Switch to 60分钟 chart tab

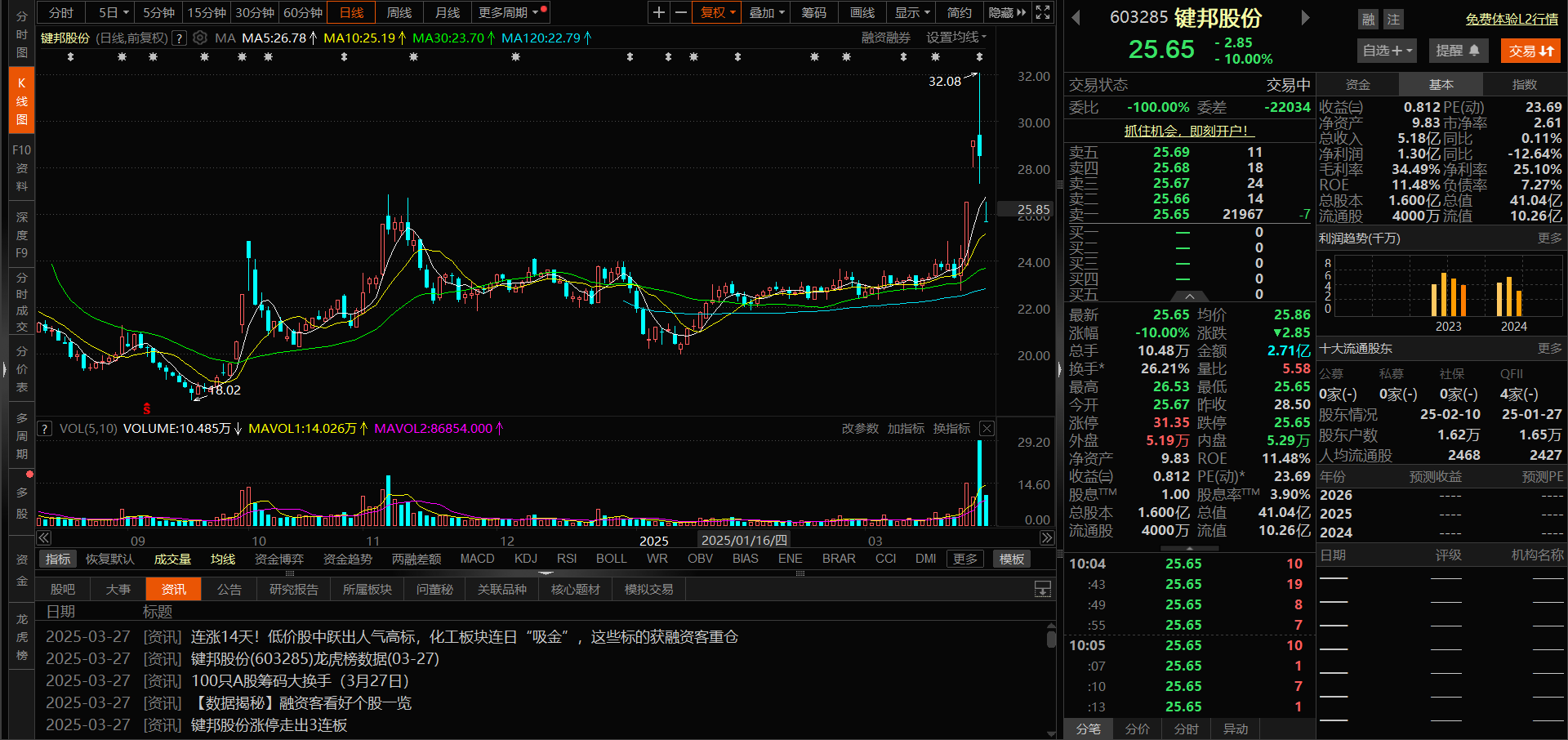(303, 12)
